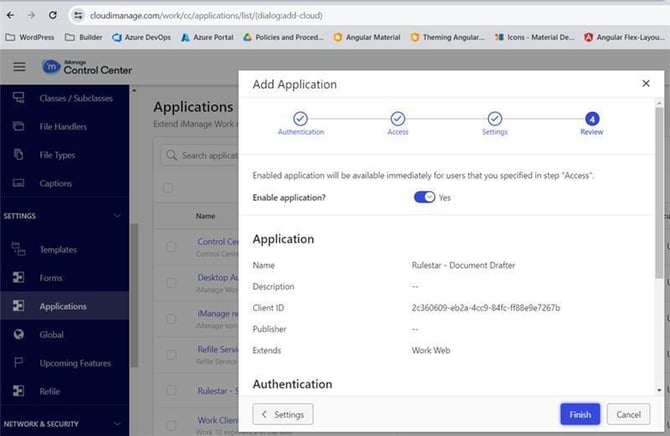Jump to the Access step
The image size is (670, 436).
click(397, 119)
